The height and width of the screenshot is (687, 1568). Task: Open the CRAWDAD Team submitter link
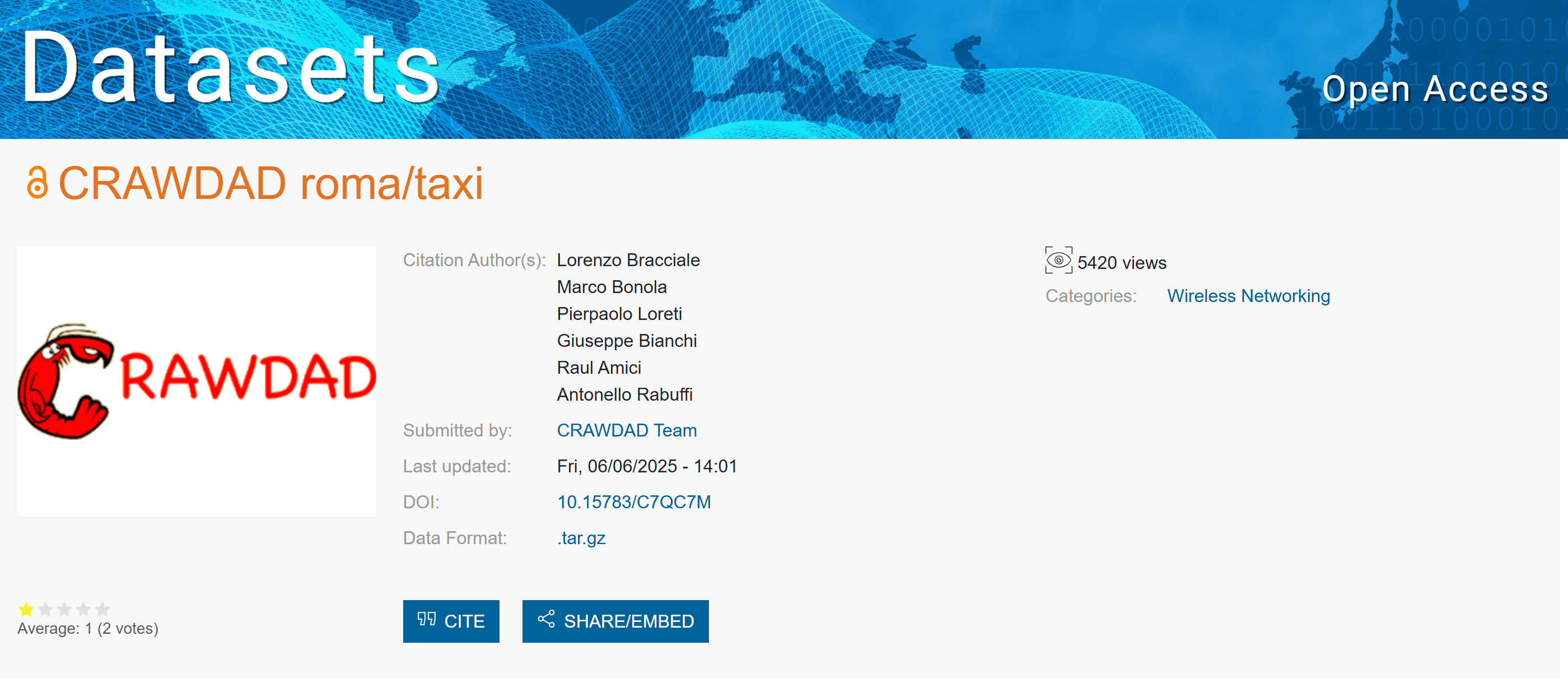coord(626,430)
